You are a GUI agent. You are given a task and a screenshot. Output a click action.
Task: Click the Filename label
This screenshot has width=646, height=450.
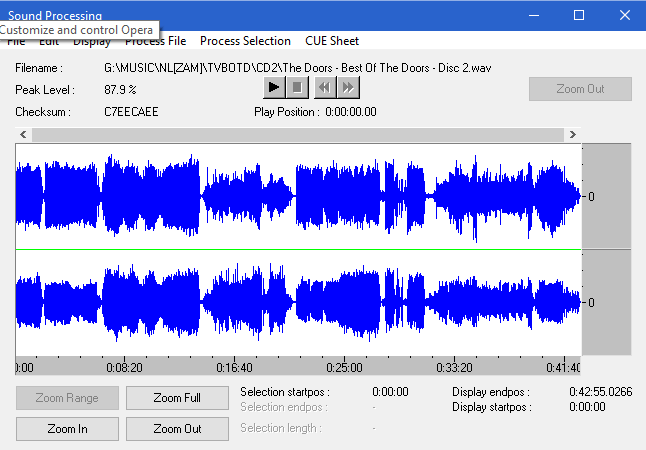39,68
